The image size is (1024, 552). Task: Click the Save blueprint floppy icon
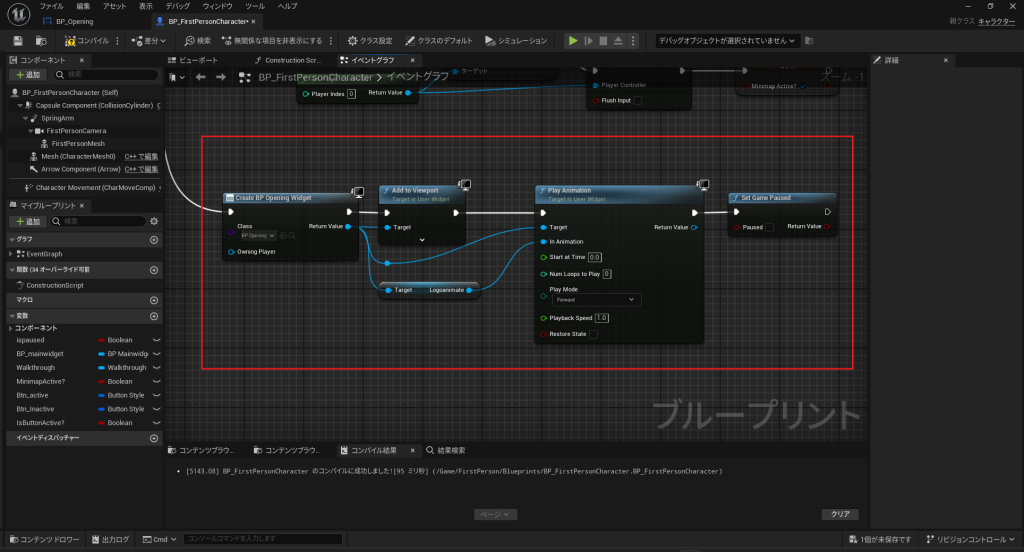click(x=18, y=41)
